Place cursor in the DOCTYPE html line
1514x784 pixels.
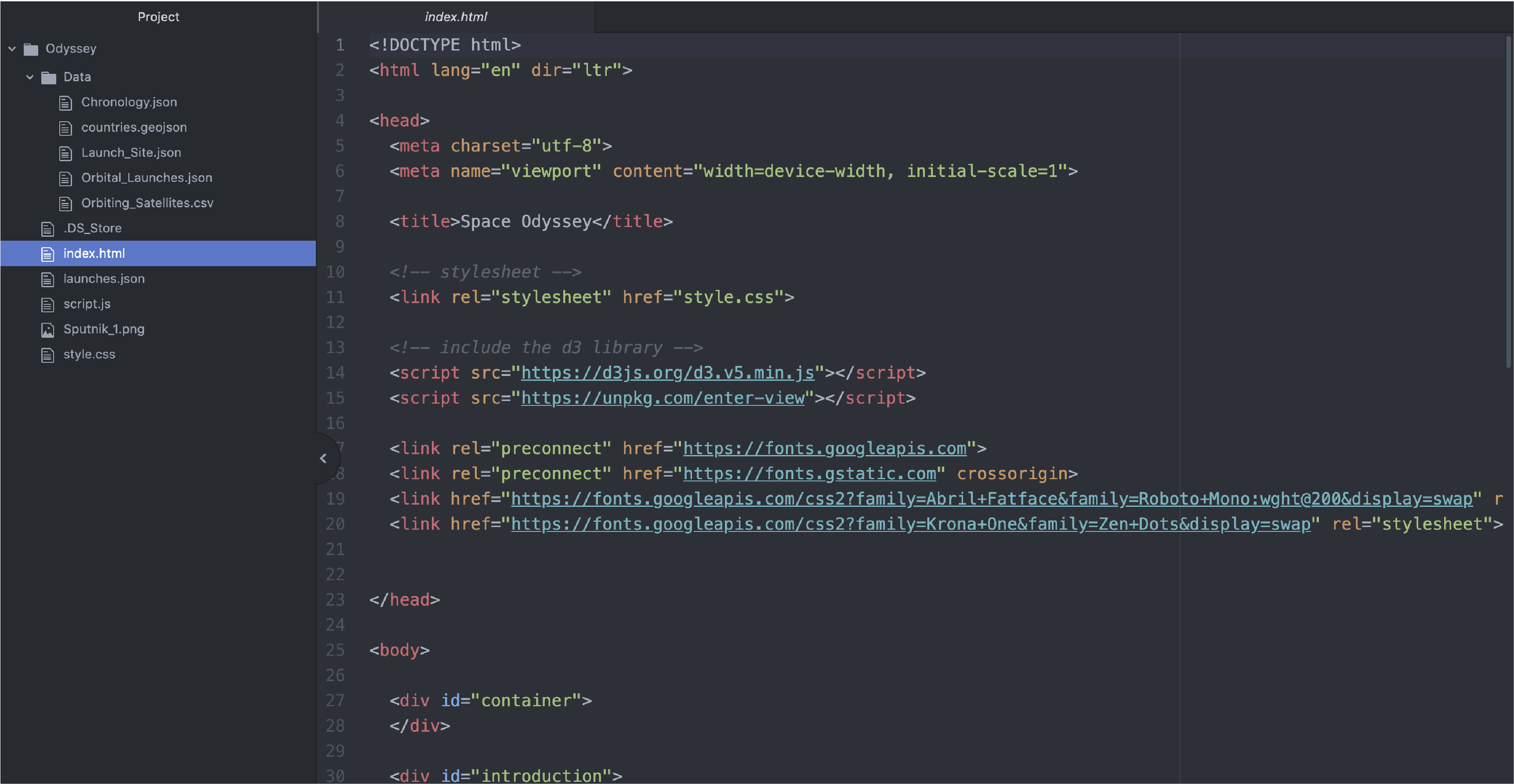pyautogui.click(x=445, y=45)
